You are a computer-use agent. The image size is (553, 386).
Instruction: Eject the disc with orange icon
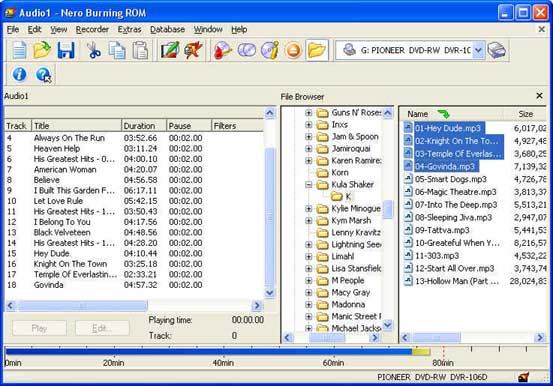[x=293, y=50]
